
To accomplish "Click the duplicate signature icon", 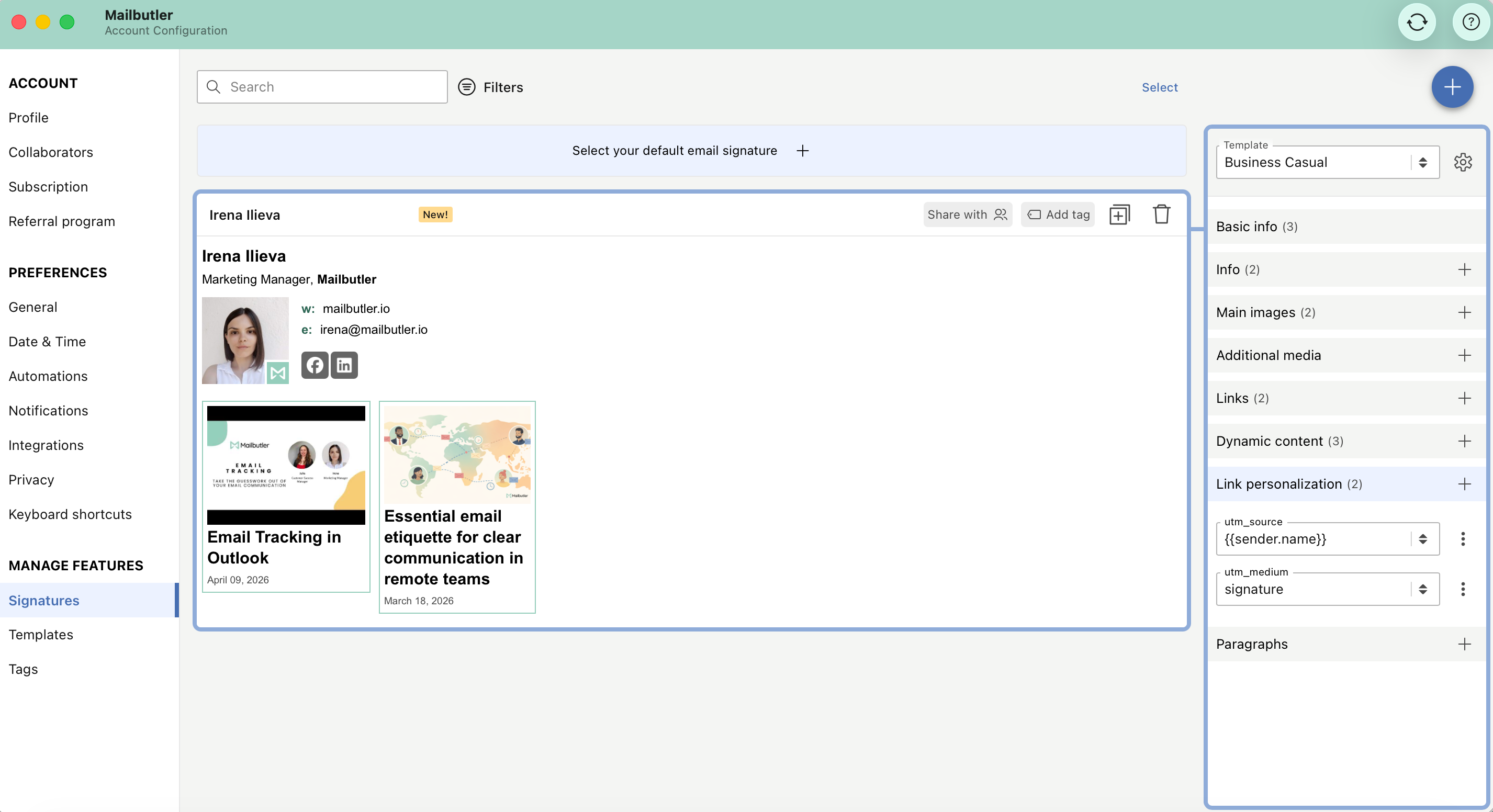I will click(x=1119, y=215).
